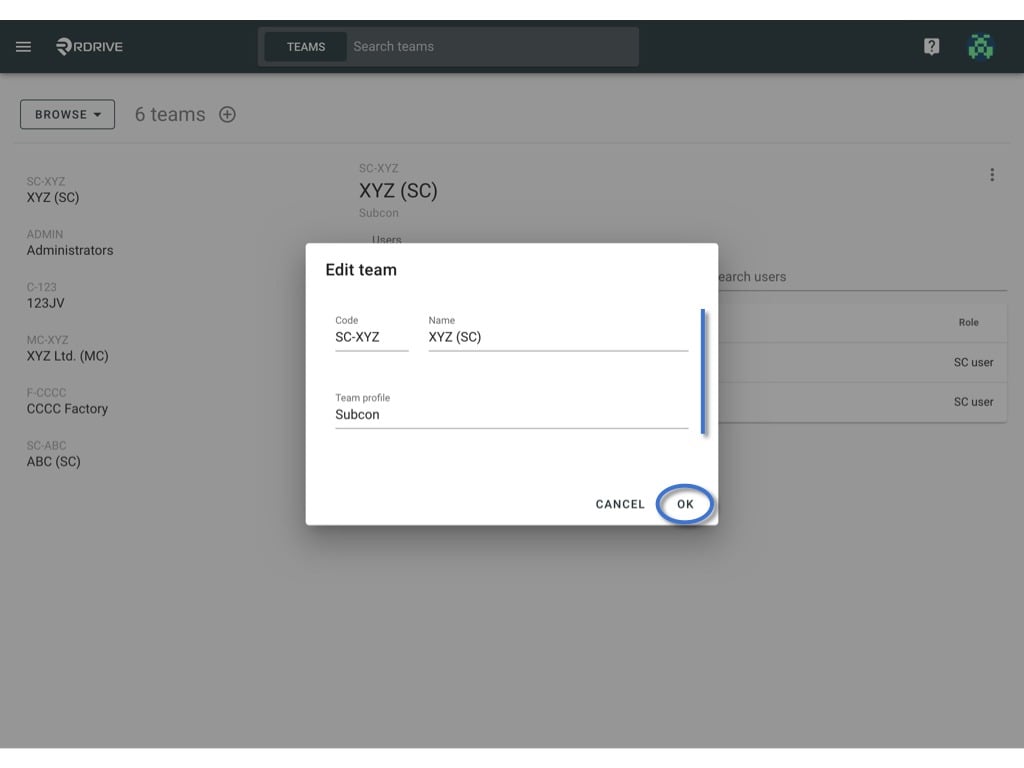The image size is (1024, 768).
Task: Select the Teams search scope tab
Action: click(x=306, y=46)
